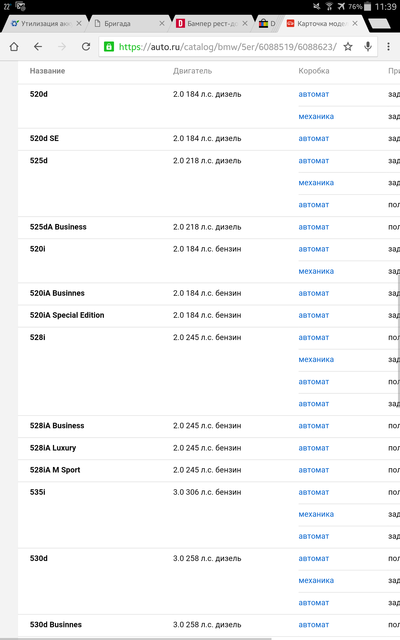This screenshot has width=400, height=640.
Task: Select the 535i model name
Action: click(37, 492)
